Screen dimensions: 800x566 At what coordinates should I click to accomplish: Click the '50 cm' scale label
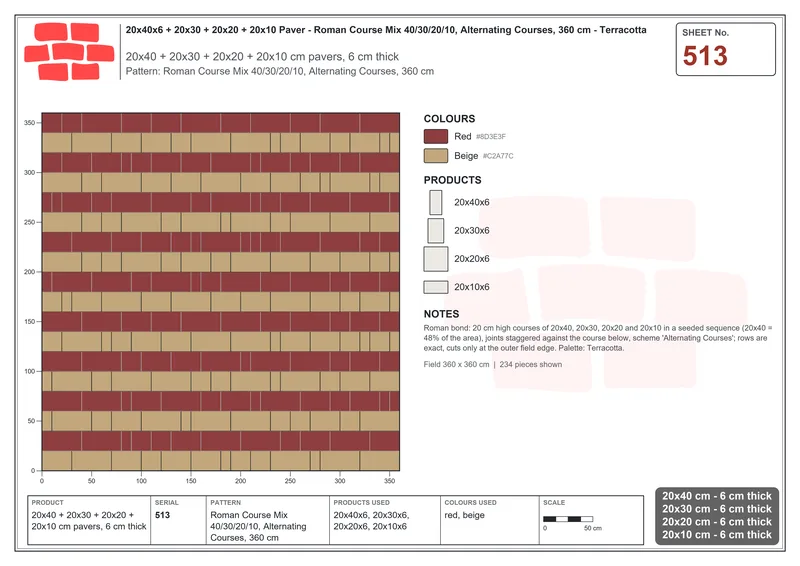[x=592, y=528]
